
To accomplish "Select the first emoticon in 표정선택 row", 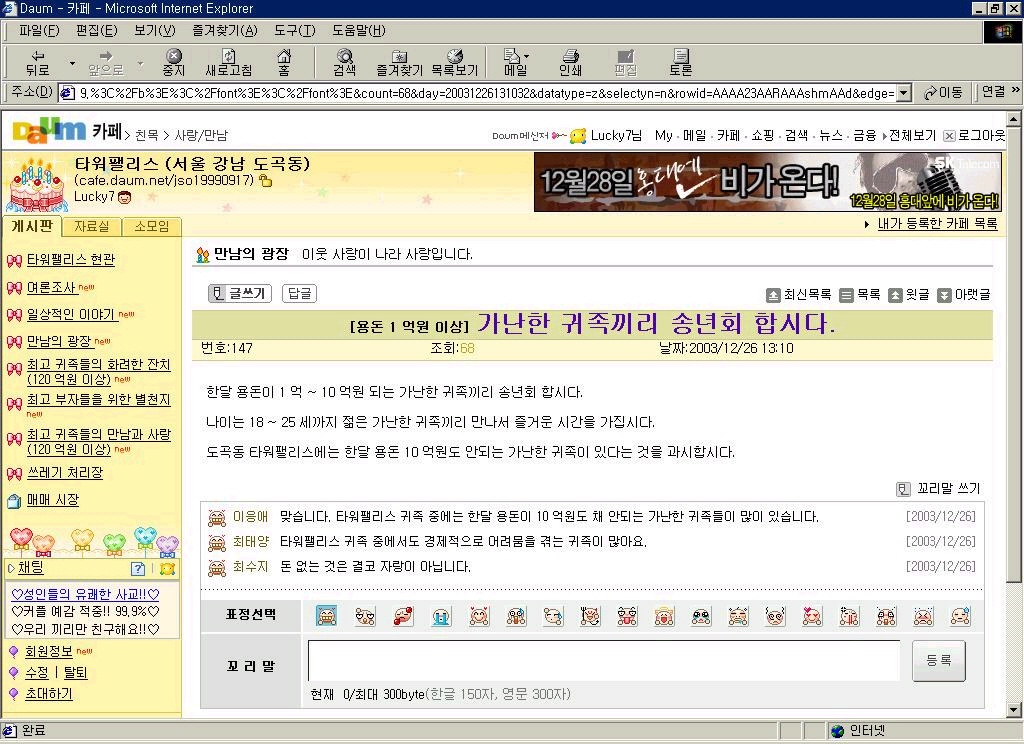I will (326, 616).
